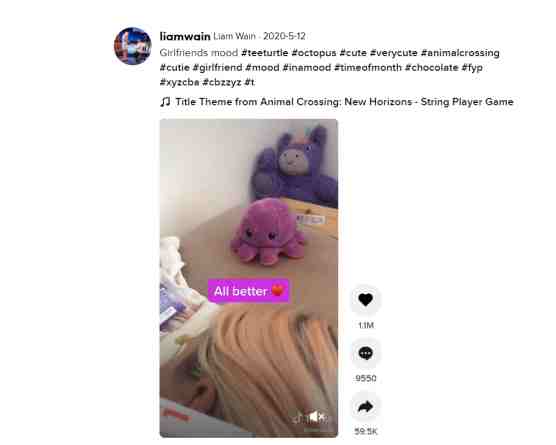
Task: Open the #teeturtle hashtag
Action: (x=265, y=53)
